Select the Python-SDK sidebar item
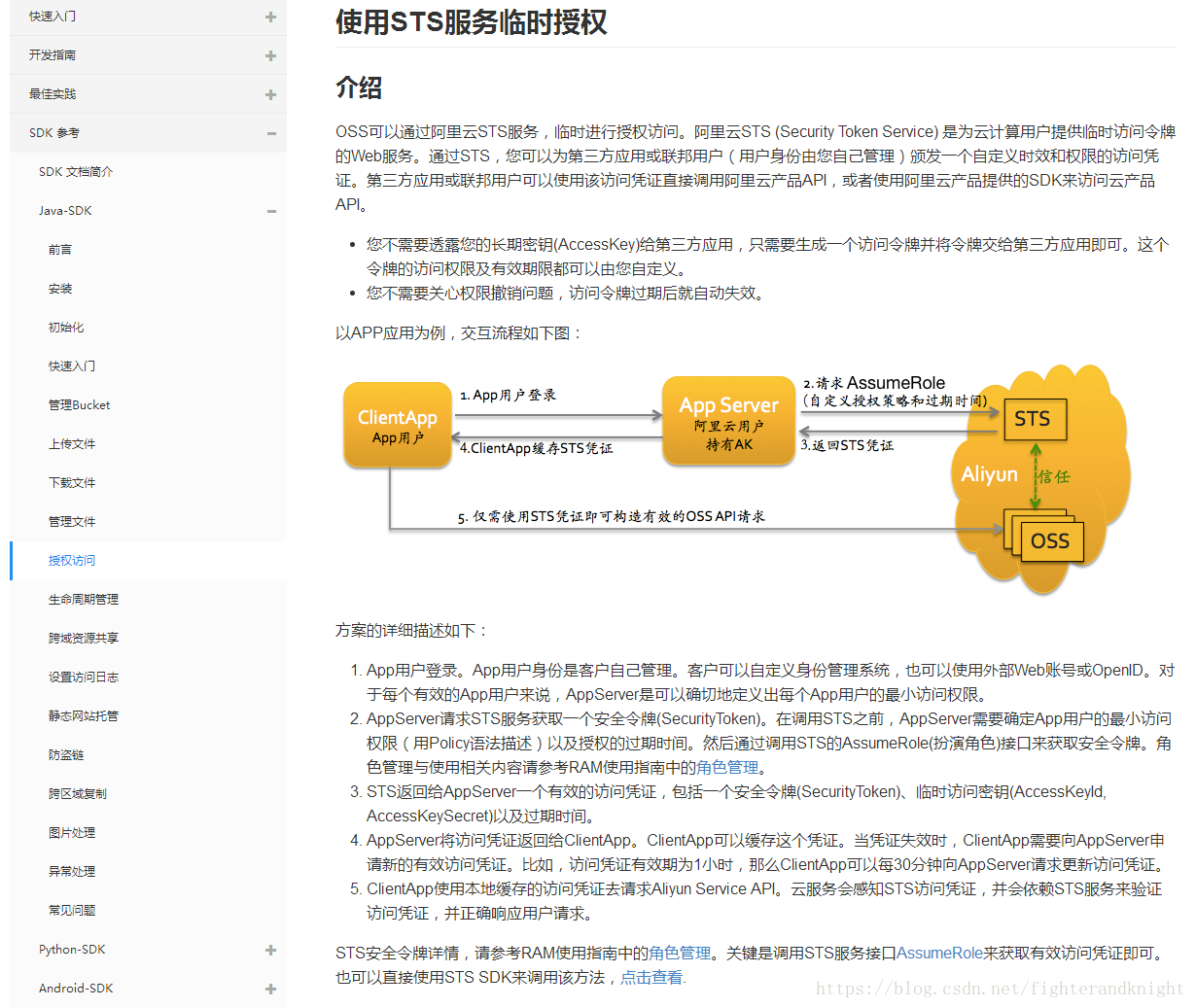 (x=72, y=950)
